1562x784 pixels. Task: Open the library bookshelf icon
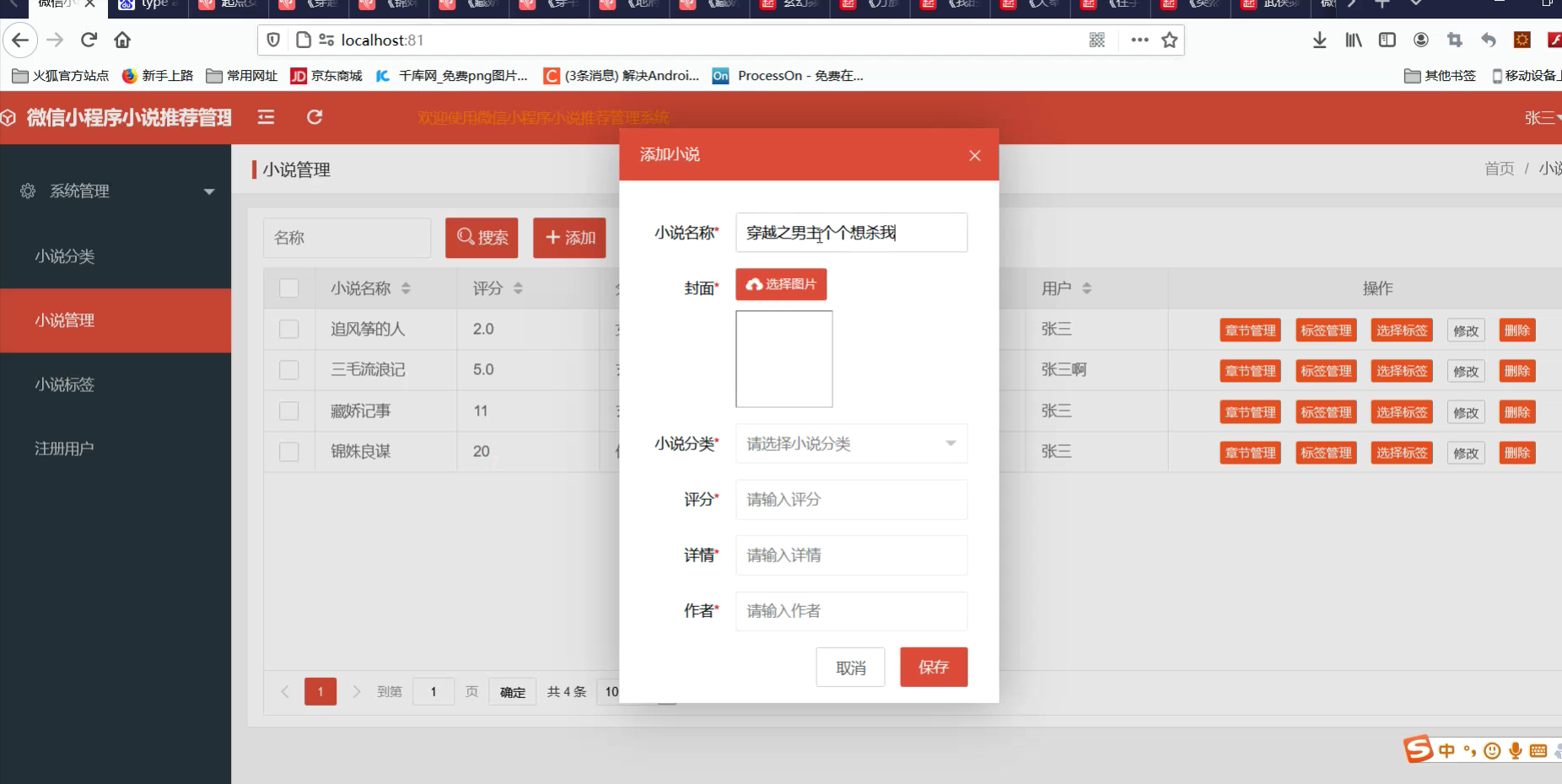1354,40
